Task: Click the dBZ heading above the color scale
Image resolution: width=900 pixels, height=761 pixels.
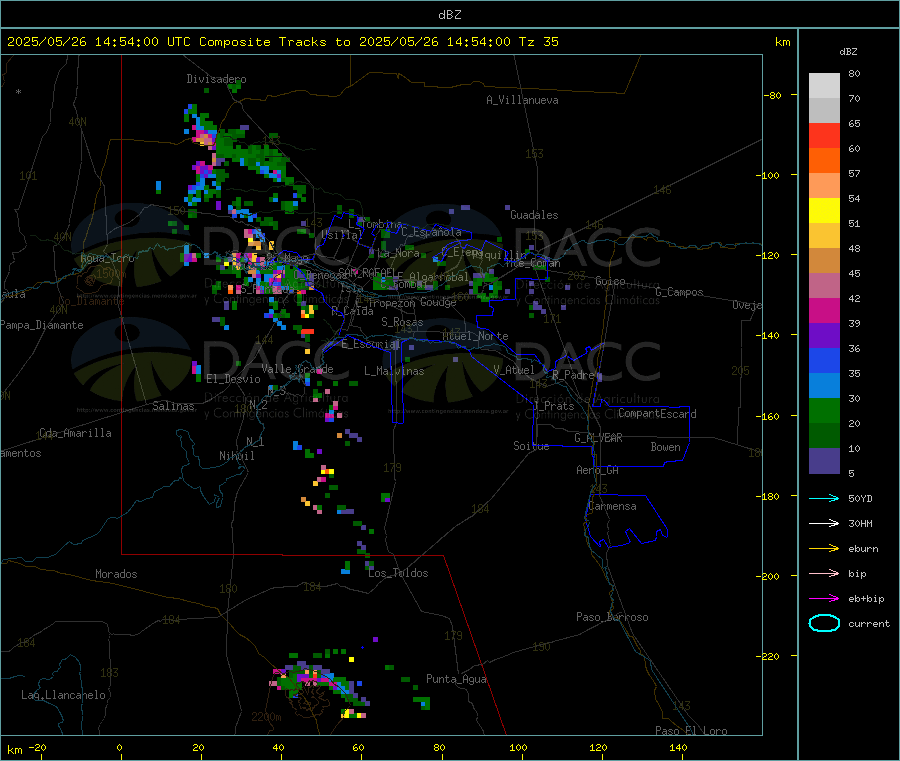Action: click(848, 52)
